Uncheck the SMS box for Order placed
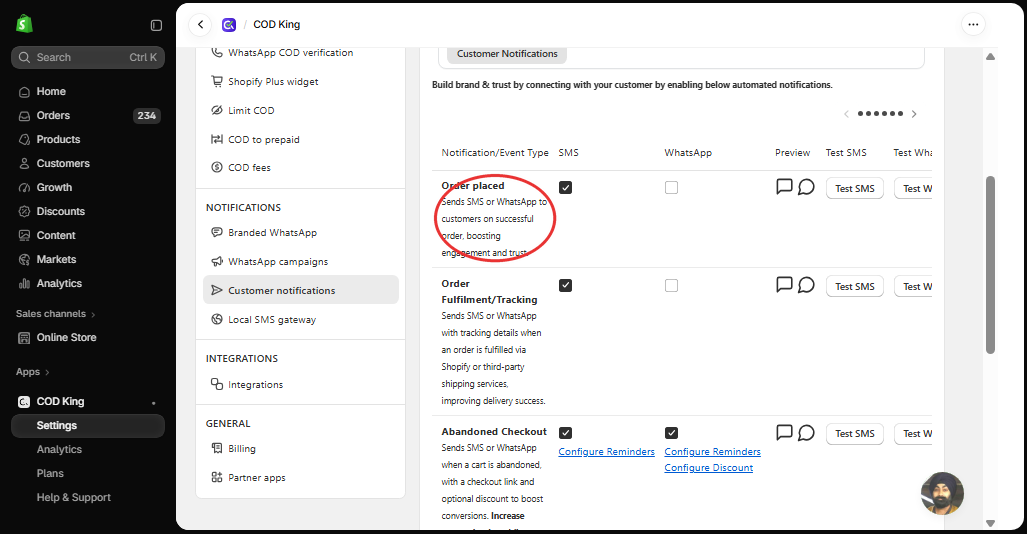 pos(565,187)
